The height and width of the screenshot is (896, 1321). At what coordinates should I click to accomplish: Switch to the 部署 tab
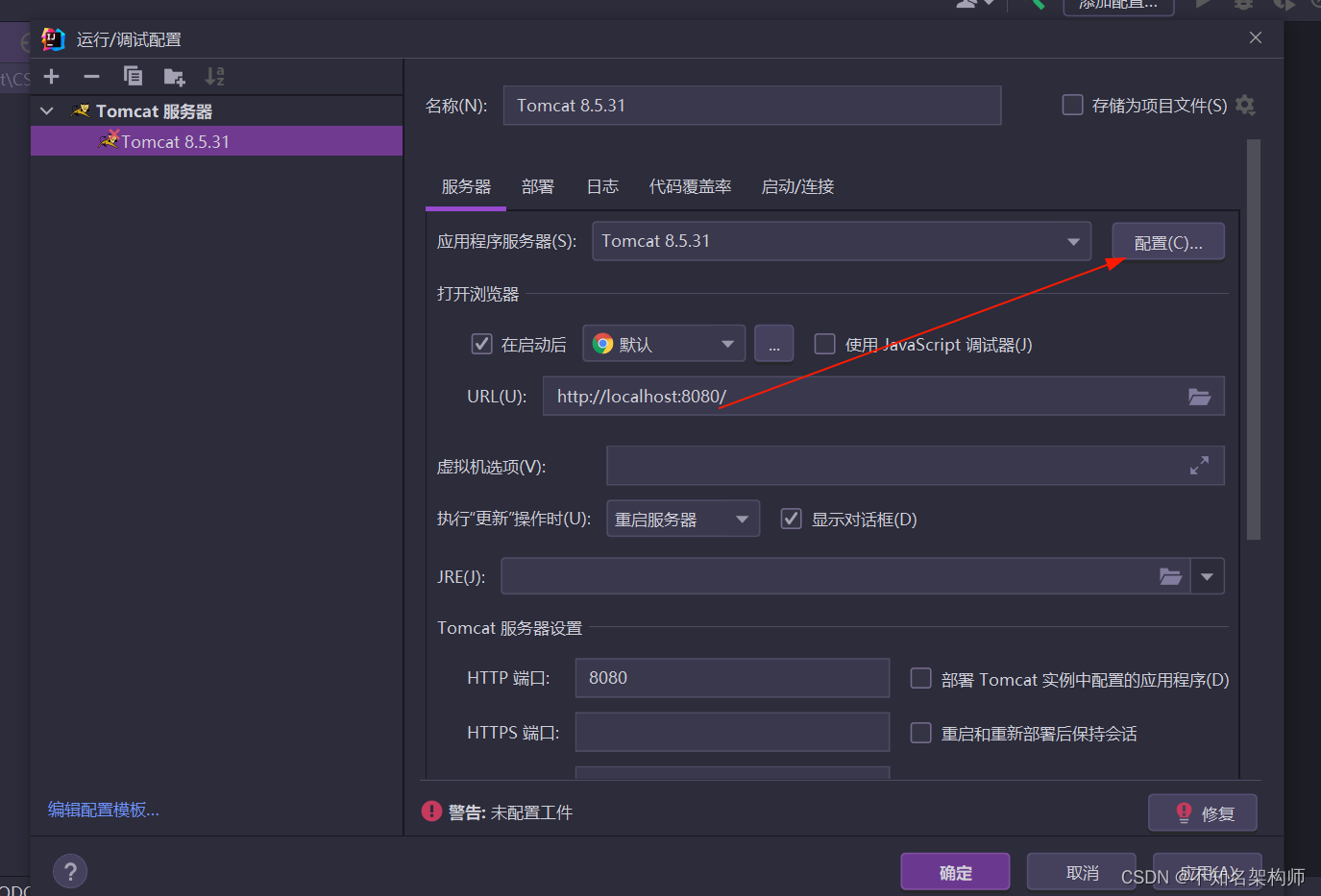tap(538, 186)
